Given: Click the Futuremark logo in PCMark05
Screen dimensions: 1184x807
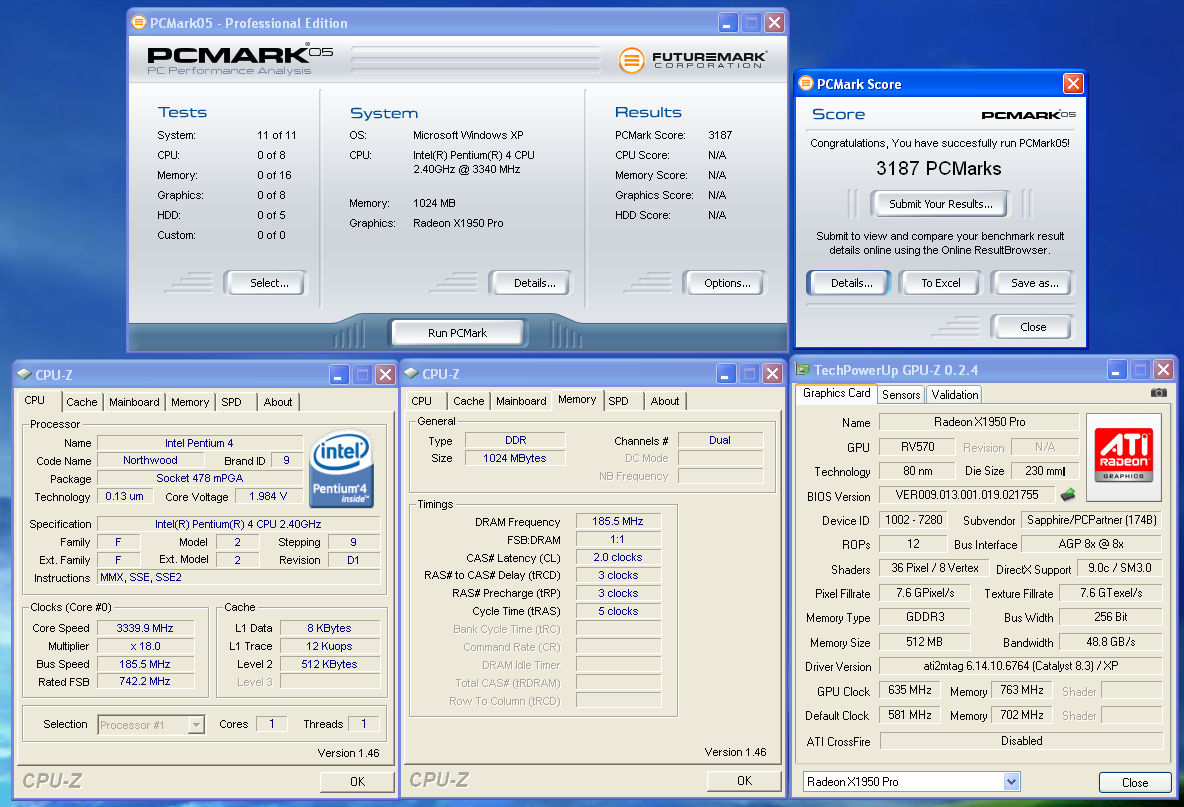Looking at the screenshot, I should (x=692, y=60).
